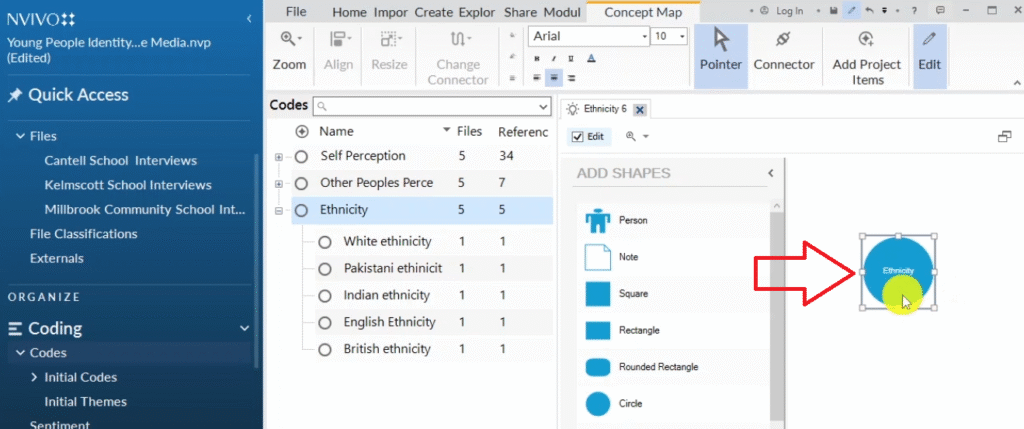Click the Log In button
The image size is (1024, 429).
click(780, 11)
